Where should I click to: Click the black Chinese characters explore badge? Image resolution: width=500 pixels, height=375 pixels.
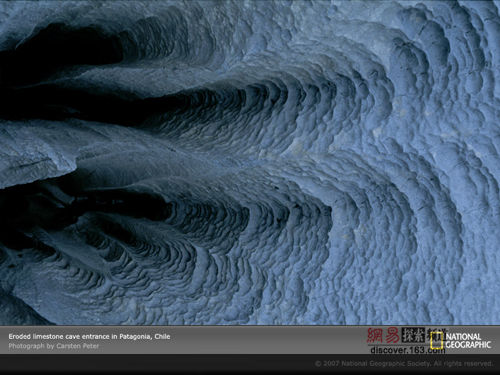tap(413, 335)
